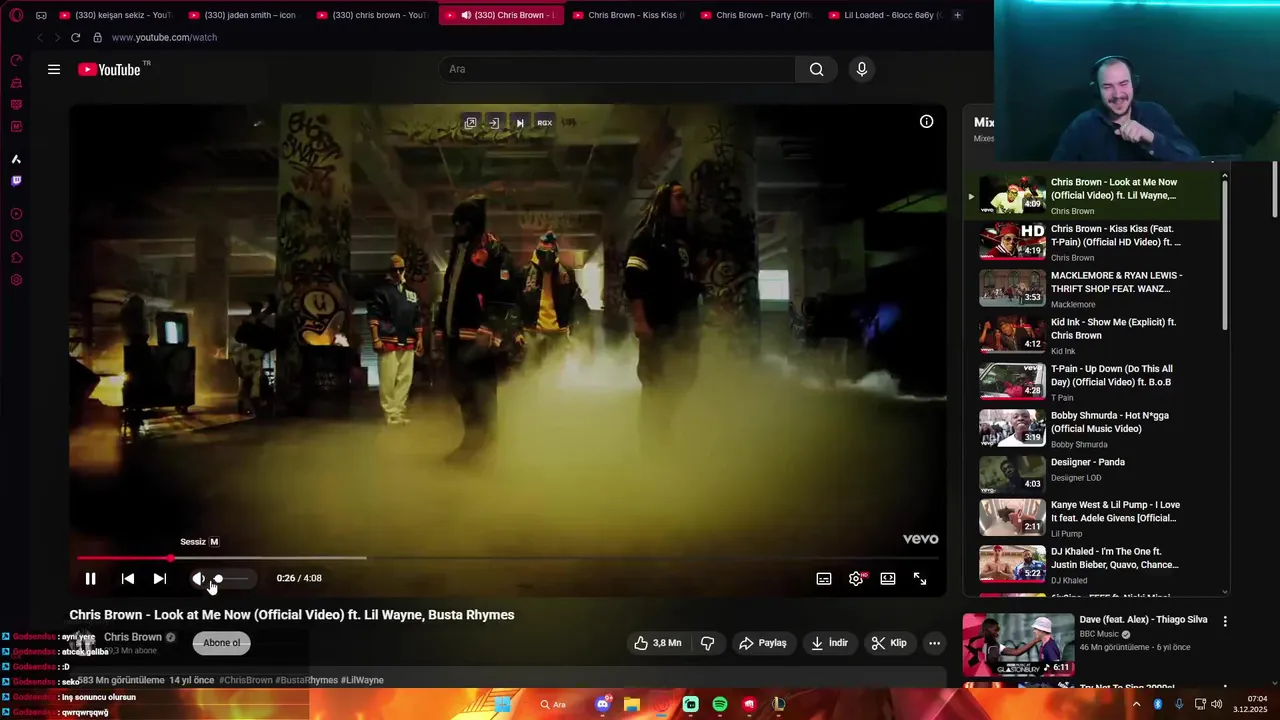Switch to 'Lil Loaded - 6locc 6a6y' tab
1280x720 pixels.
(x=885, y=15)
